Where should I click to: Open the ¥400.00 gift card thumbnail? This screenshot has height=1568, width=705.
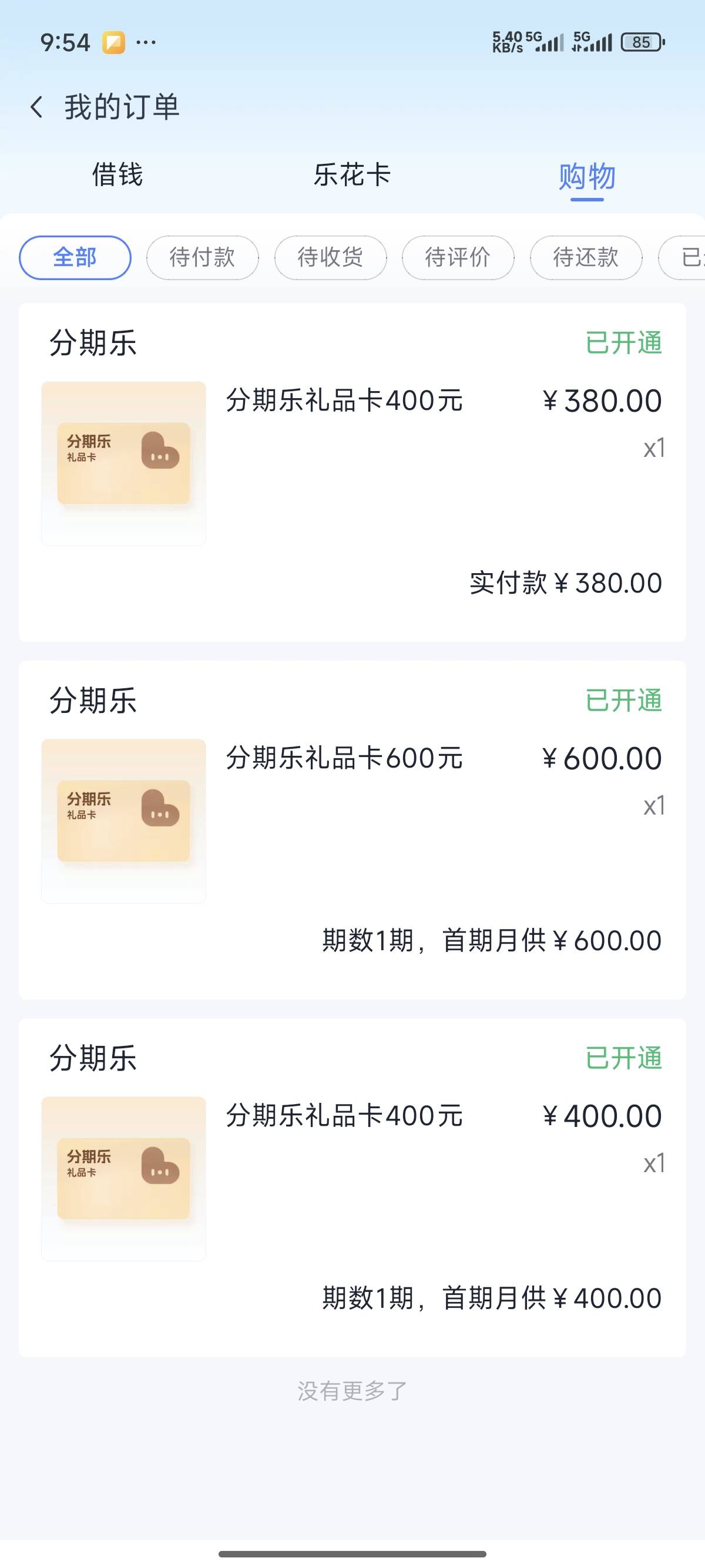coord(123,1179)
